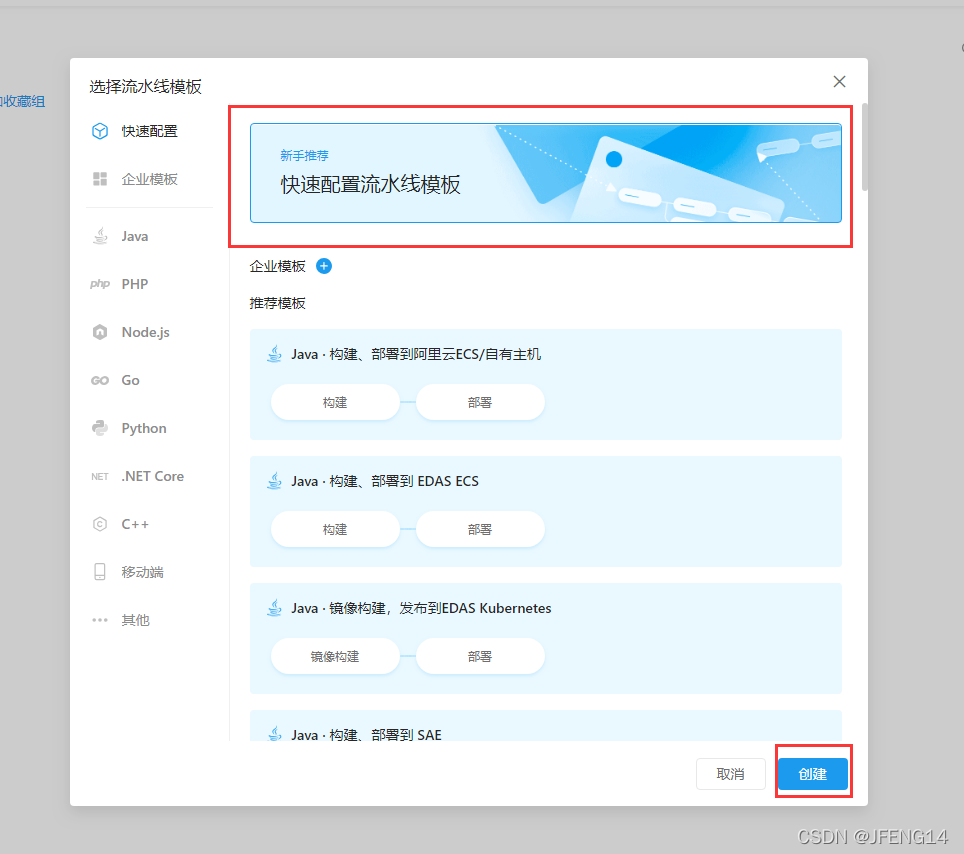This screenshot has width=964, height=854.
Task: Click Java icon on EDAS ECS template card
Action: [x=274, y=481]
